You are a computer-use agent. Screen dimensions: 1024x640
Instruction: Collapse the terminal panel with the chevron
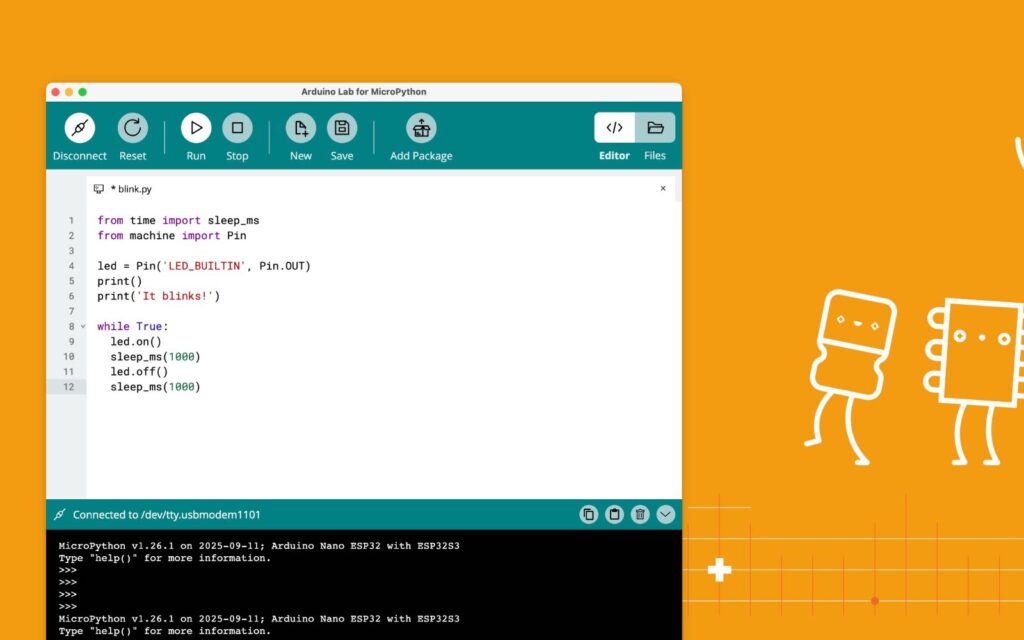pos(666,515)
